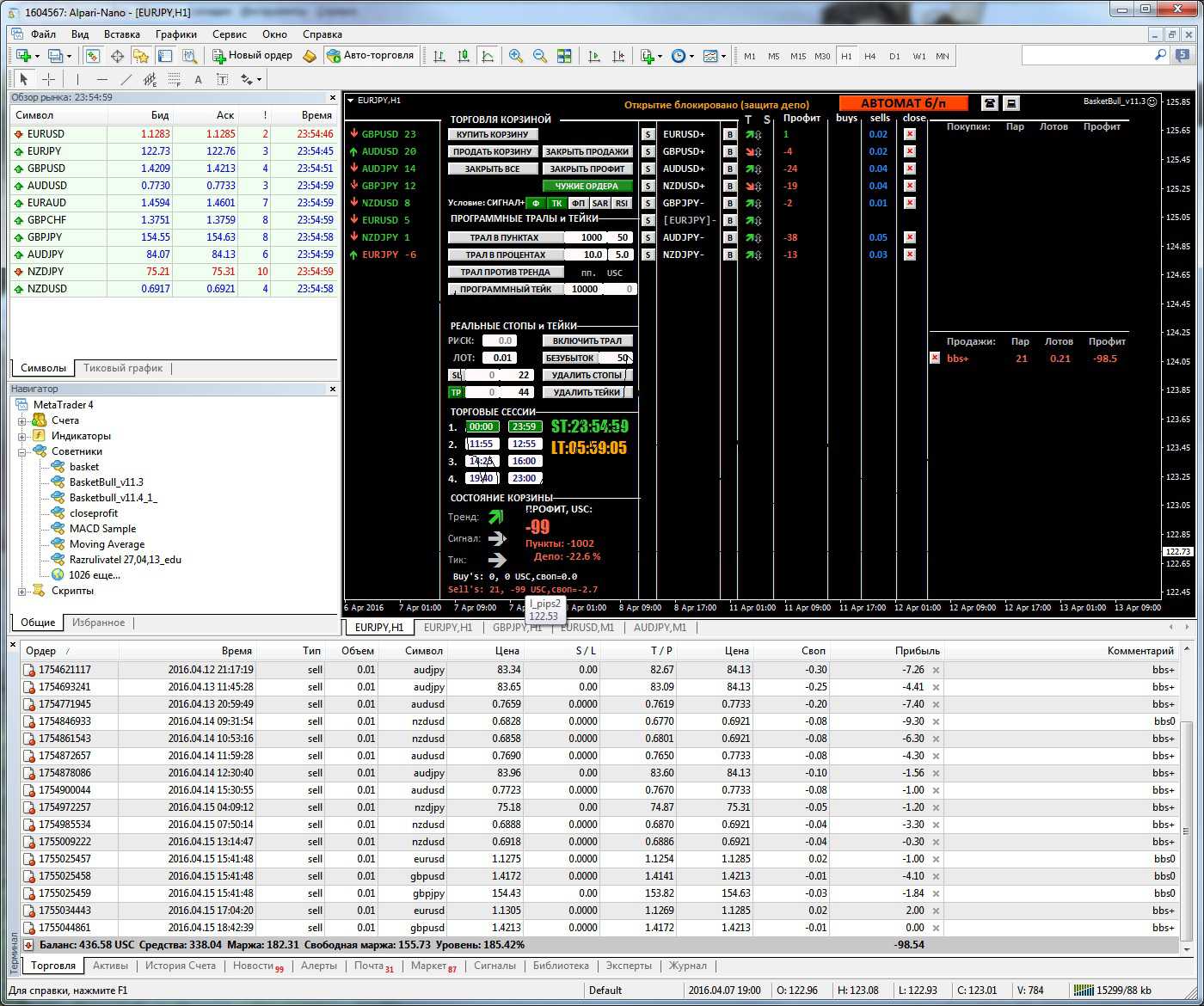Draw a trendline using the diagonal line tool
The width and height of the screenshot is (1204, 1006).
pos(126,79)
